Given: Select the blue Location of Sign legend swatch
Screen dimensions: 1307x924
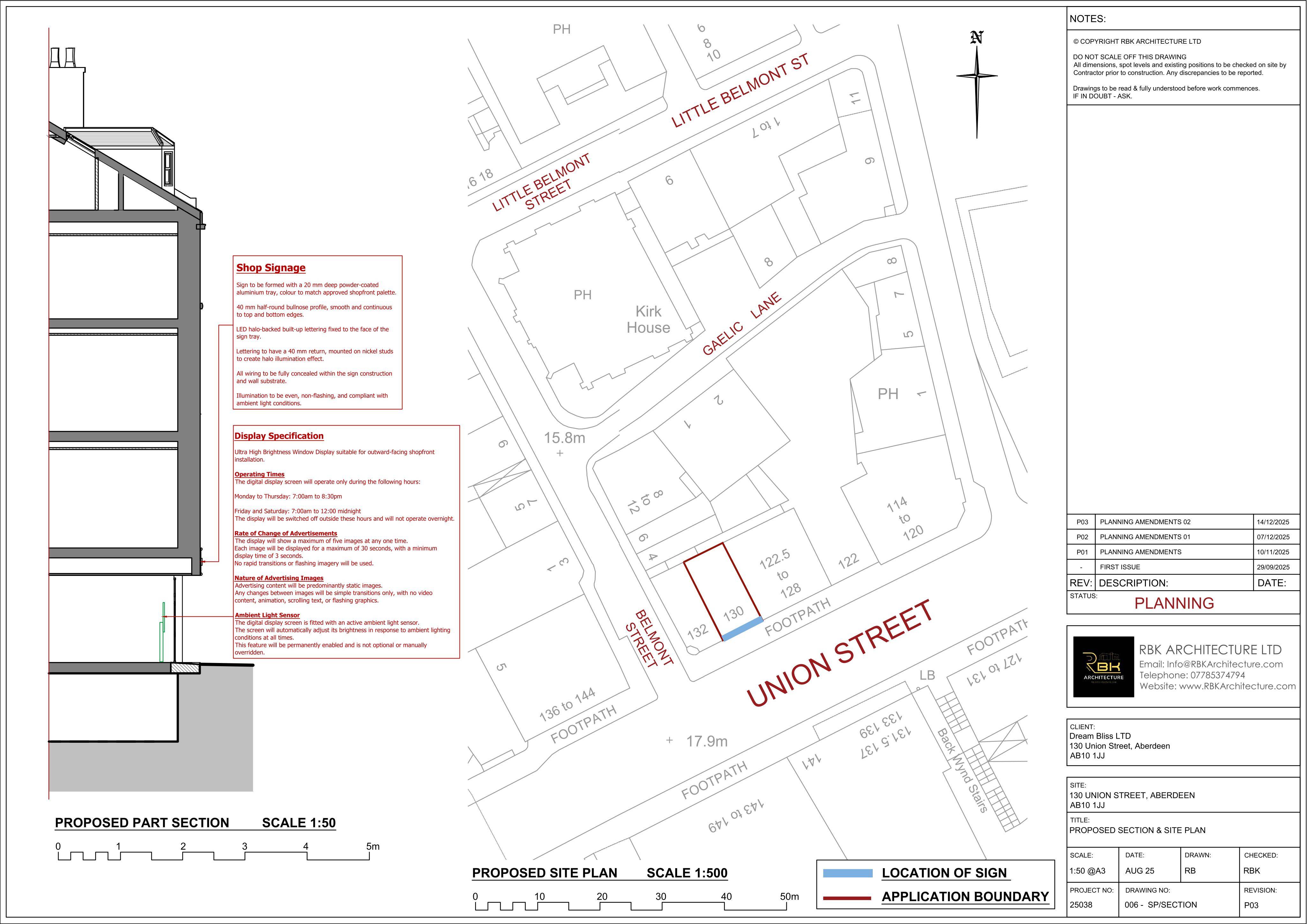Looking at the screenshot, I should (848, 873).
